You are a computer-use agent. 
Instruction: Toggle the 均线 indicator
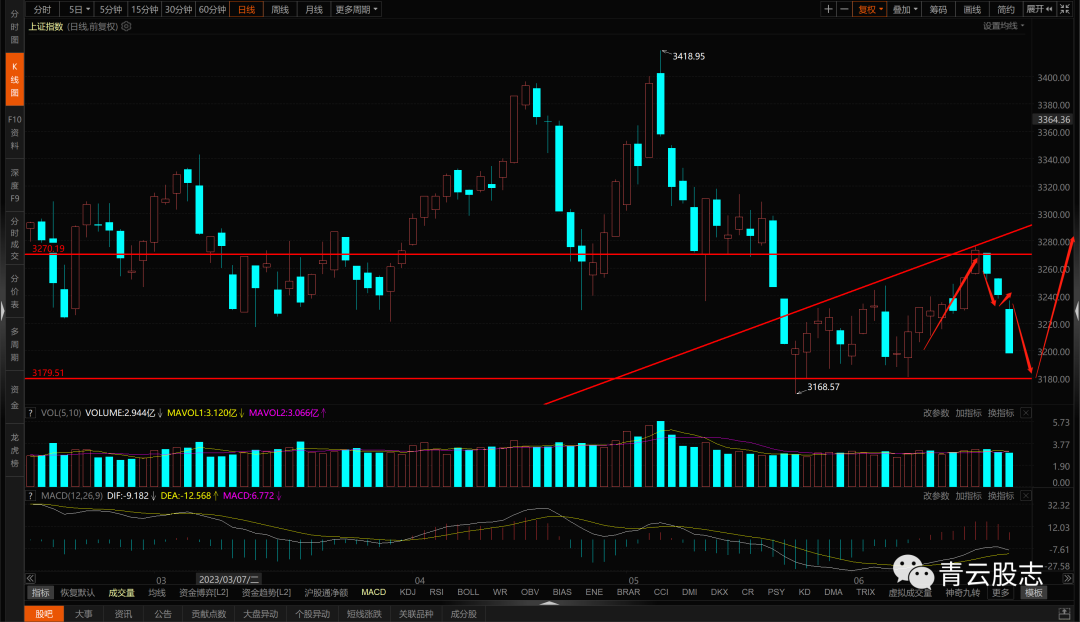[157, 592]
